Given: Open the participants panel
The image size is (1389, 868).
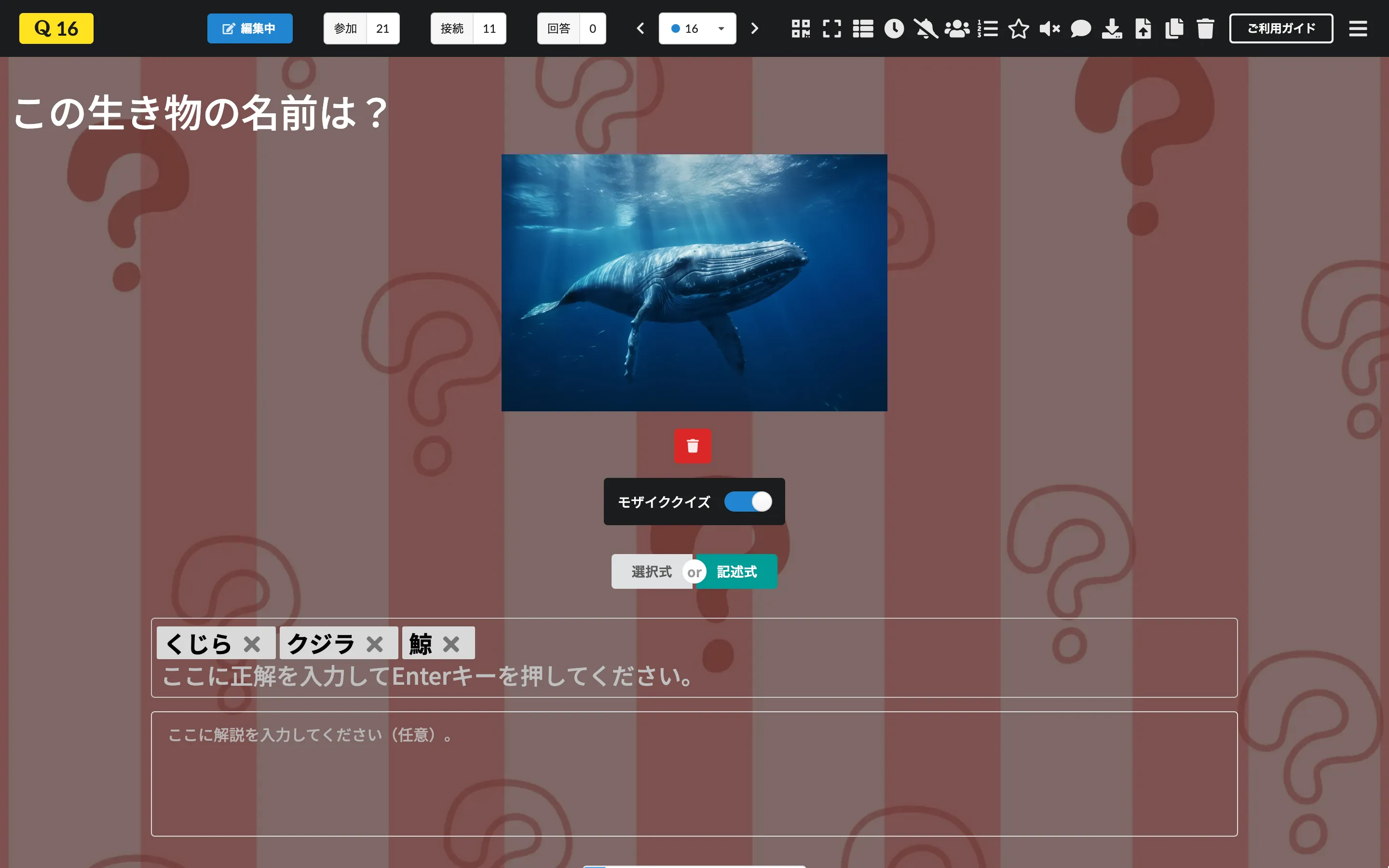Looking at the screenshot, I should (956, 28).
